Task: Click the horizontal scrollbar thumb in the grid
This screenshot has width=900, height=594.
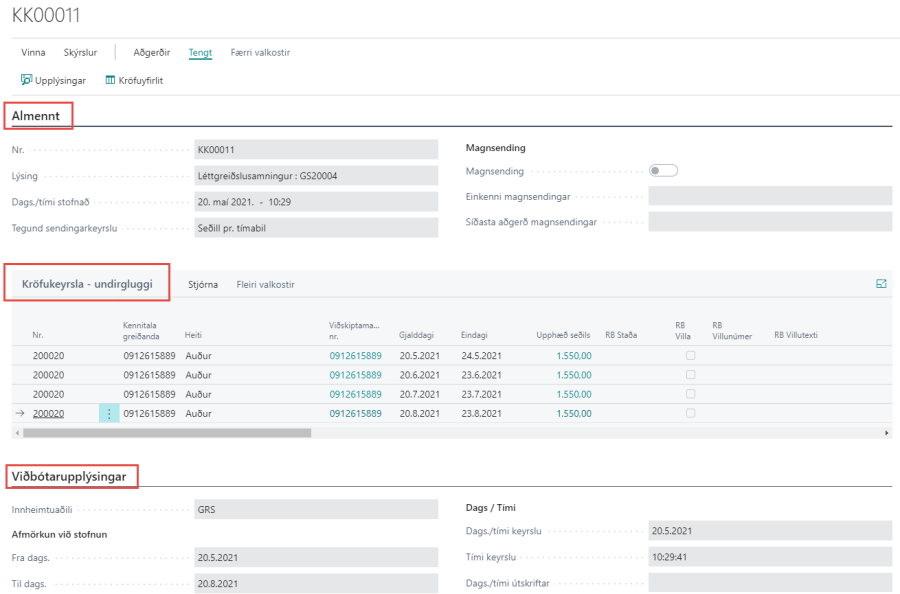Action: (x=167, y=433)
